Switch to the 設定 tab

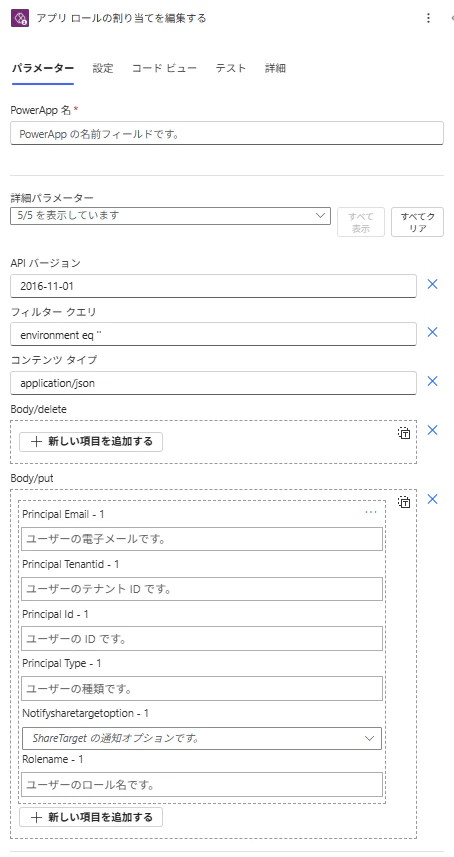(103, 68)
